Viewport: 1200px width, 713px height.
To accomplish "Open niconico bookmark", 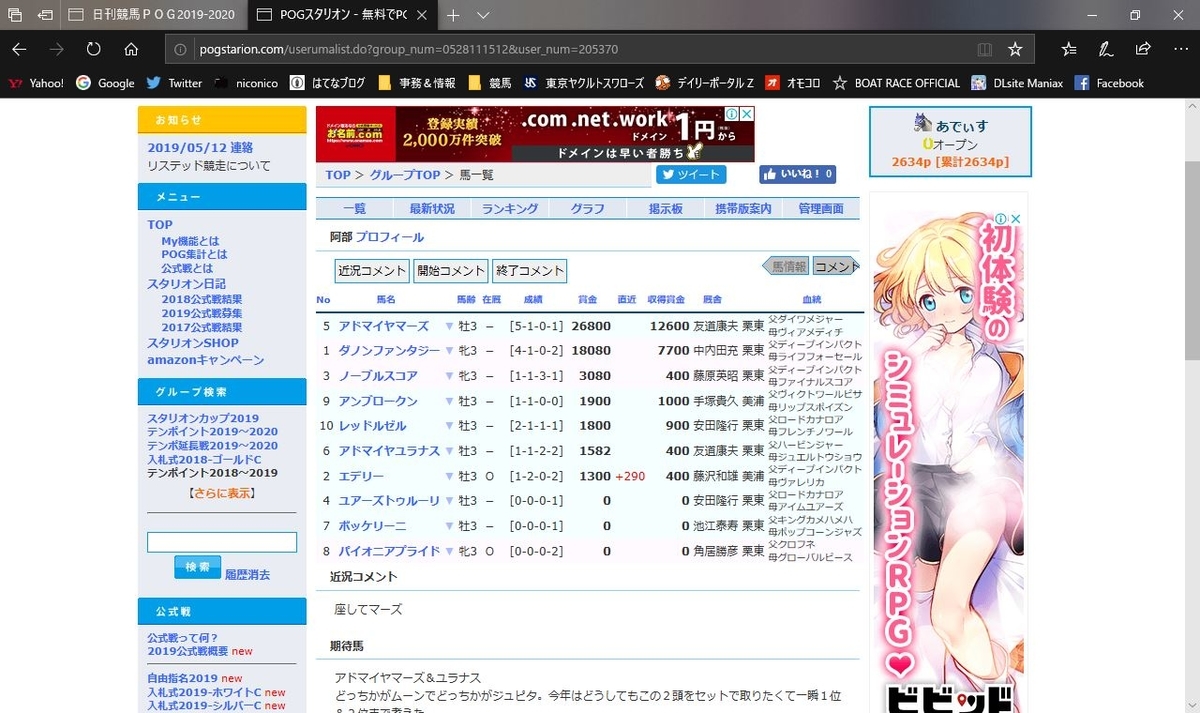I will click(x=247, y=83).
